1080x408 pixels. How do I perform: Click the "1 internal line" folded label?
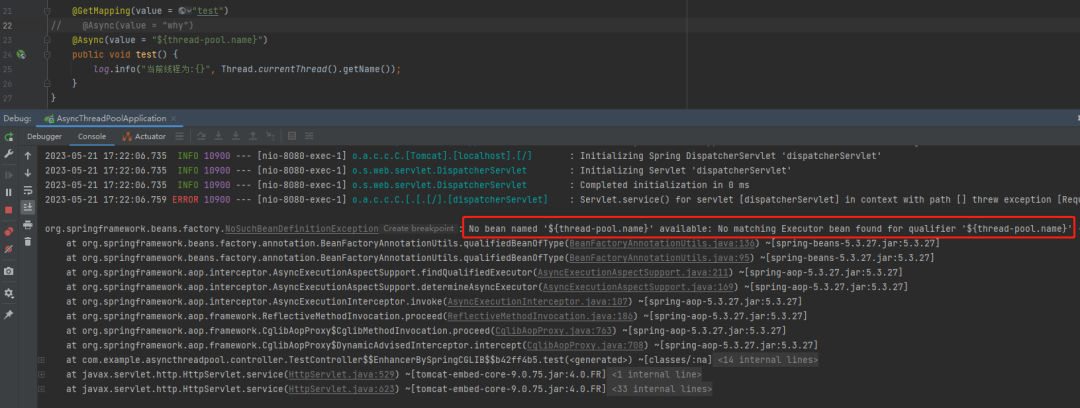656,374
